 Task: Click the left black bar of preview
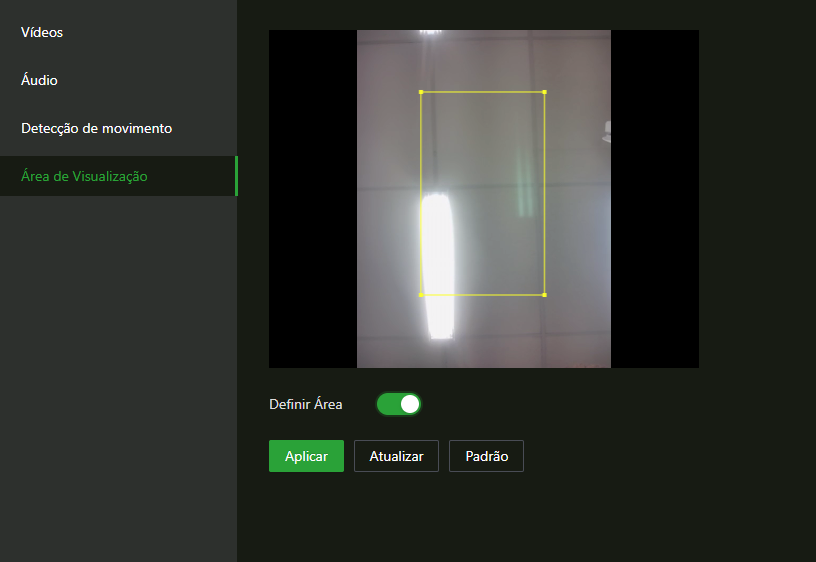(x=312, y=198)
